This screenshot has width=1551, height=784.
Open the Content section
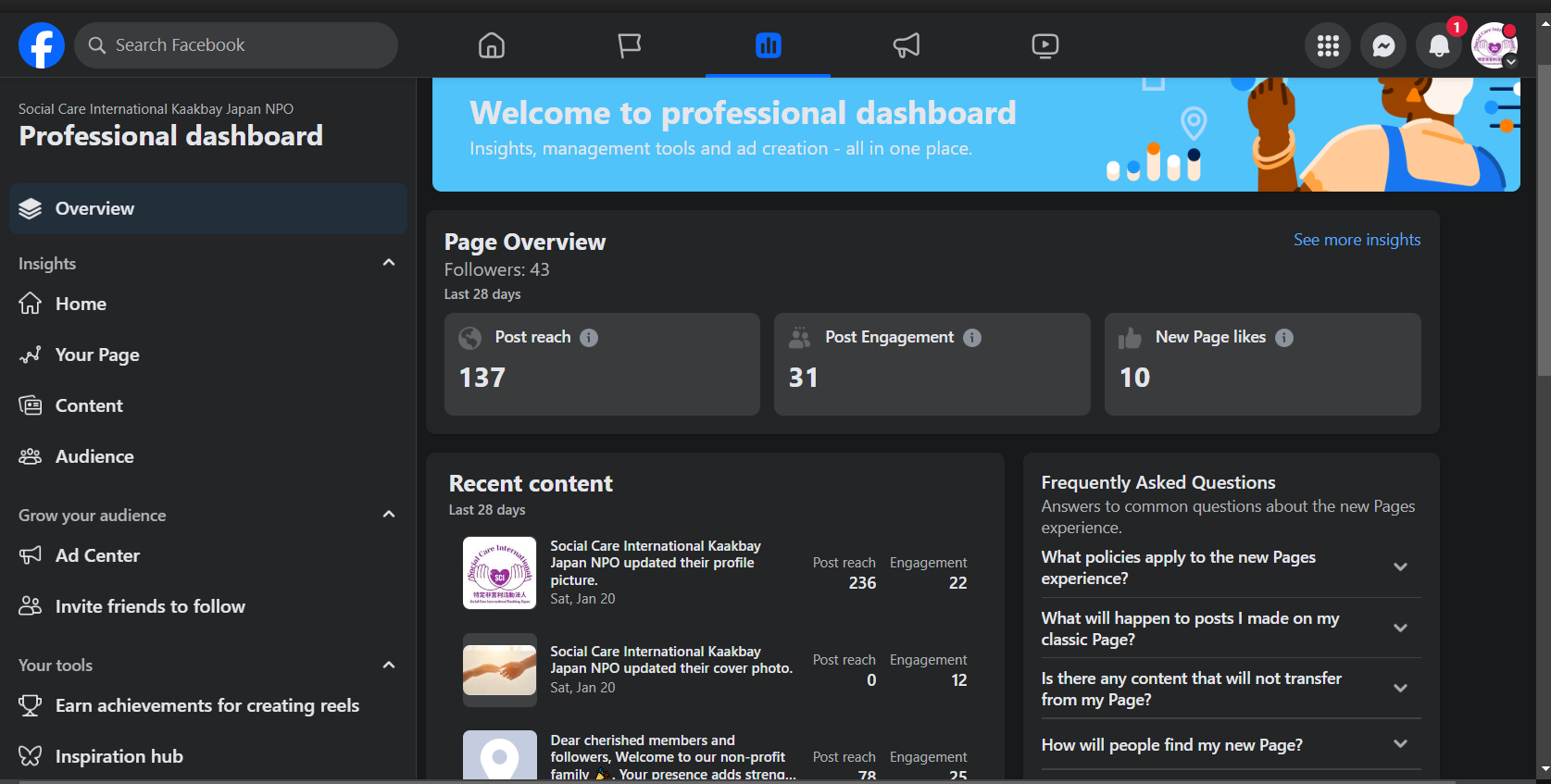(x=208, y=405)
